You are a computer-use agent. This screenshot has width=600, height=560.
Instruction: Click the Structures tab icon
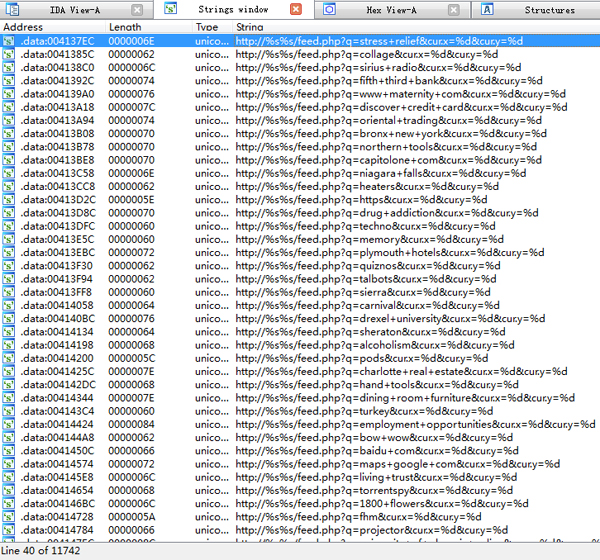[487, 9]
